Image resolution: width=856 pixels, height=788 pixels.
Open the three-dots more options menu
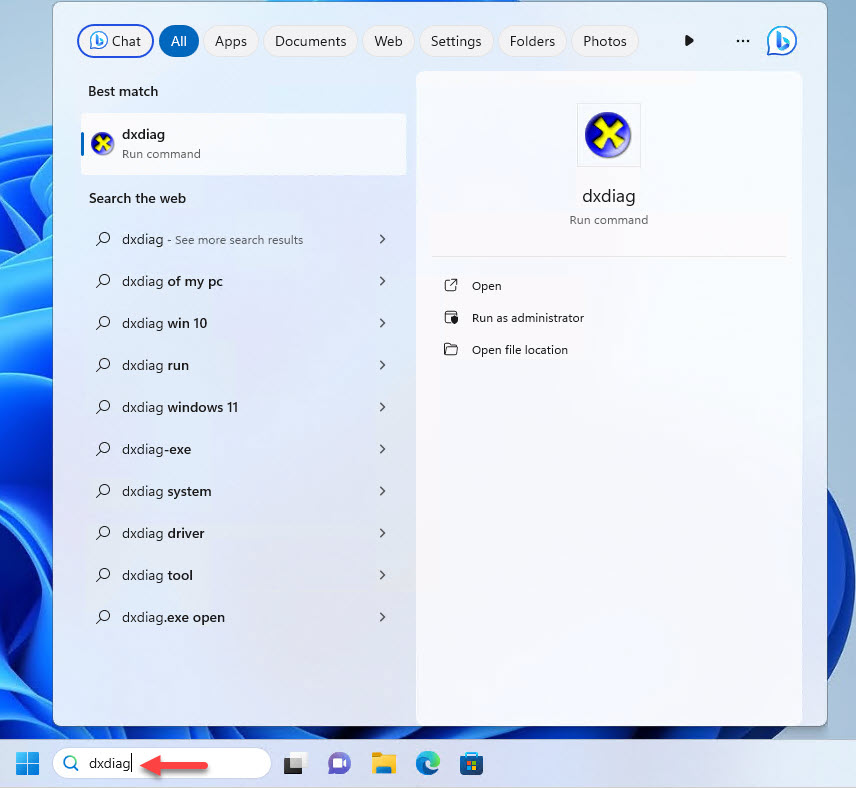click(x=742, y=41)
